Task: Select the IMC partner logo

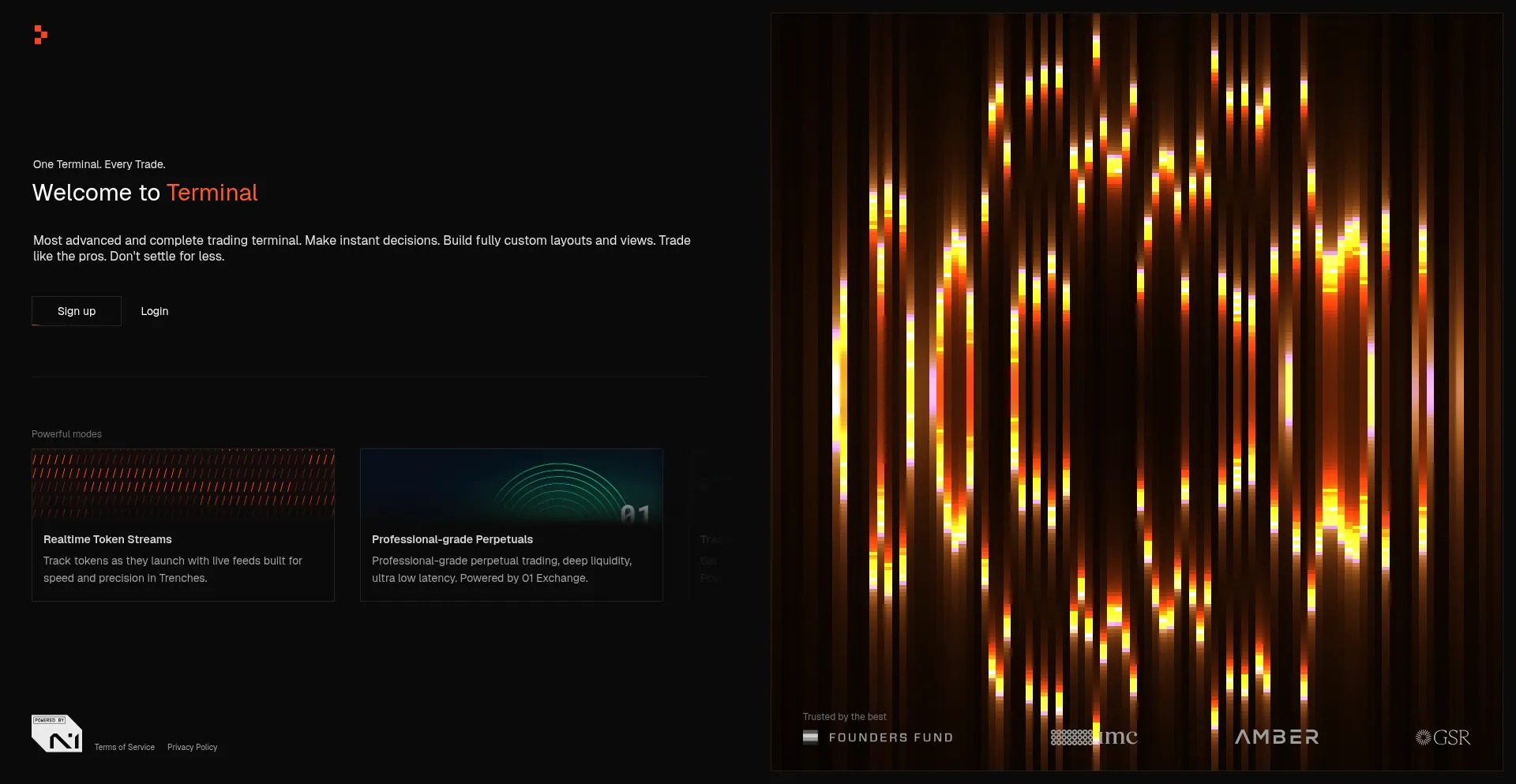Action: coord(1094,737)
